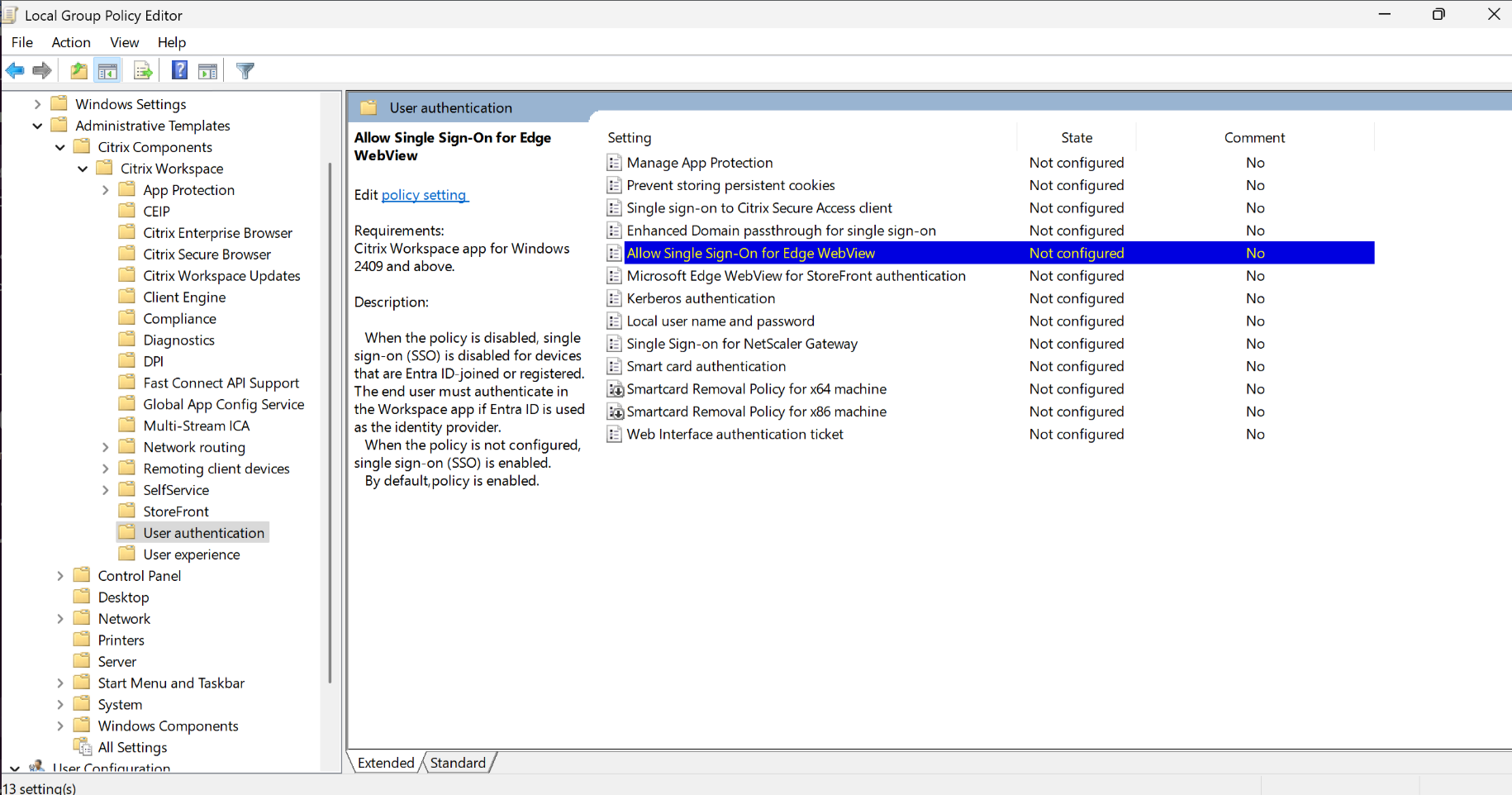1512x795 pixels.
Task: Select Citrix Workspace Updates in the tree
Action: (221, 276)
